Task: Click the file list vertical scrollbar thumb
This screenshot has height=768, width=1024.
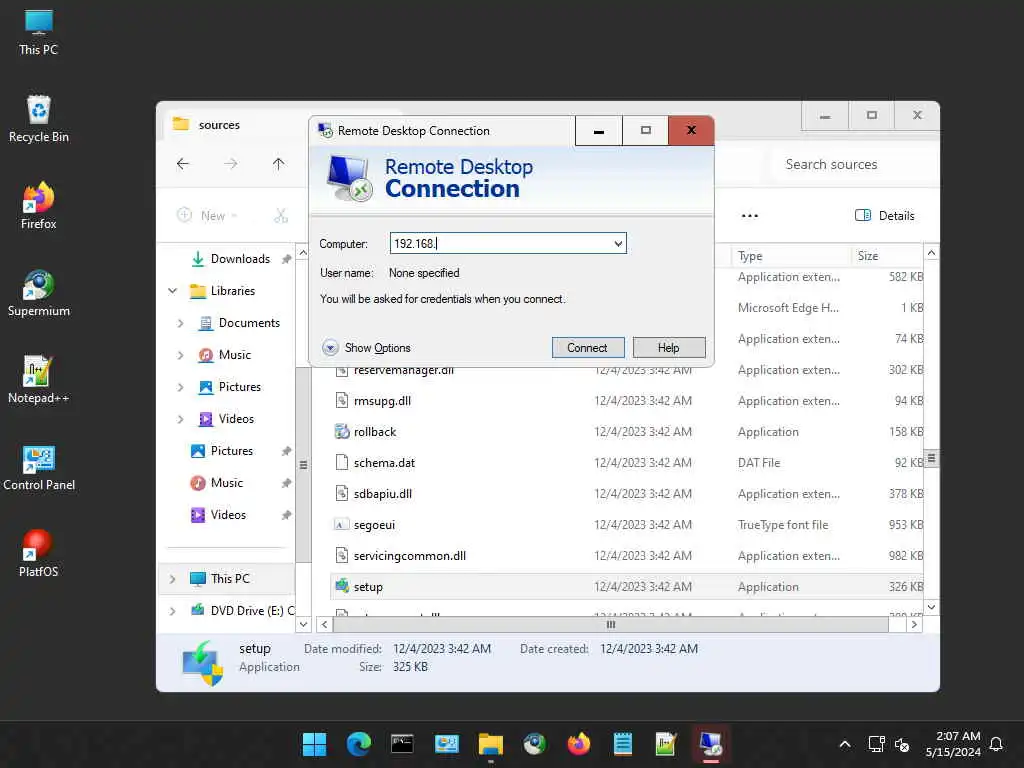Action: coord(932,458)
